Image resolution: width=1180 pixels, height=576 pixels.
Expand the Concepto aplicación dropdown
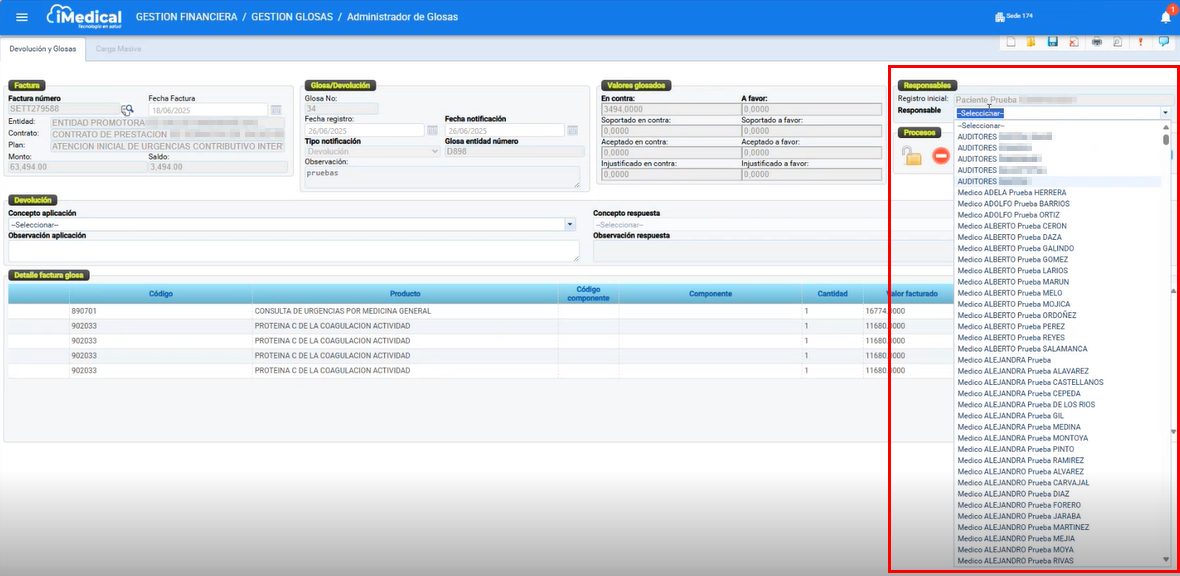pos(570,225)
